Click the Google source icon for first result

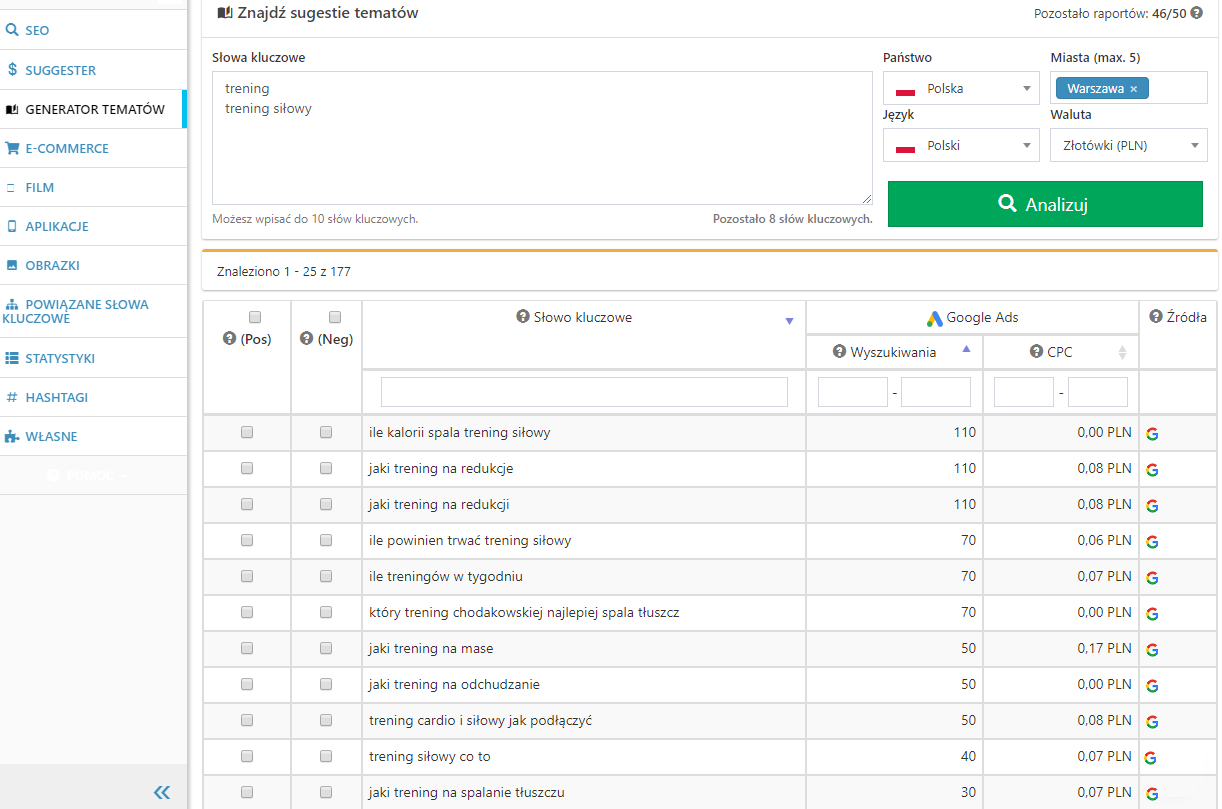coord(1152,433)
